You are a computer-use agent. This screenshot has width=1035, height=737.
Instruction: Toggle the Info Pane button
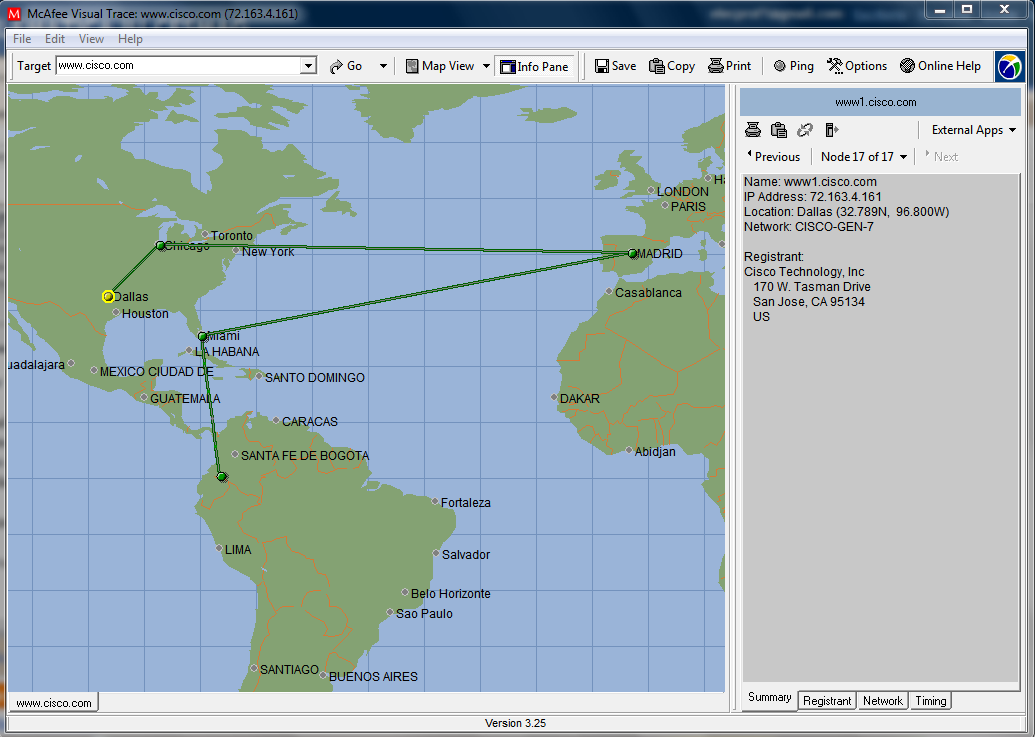[534, 66]
